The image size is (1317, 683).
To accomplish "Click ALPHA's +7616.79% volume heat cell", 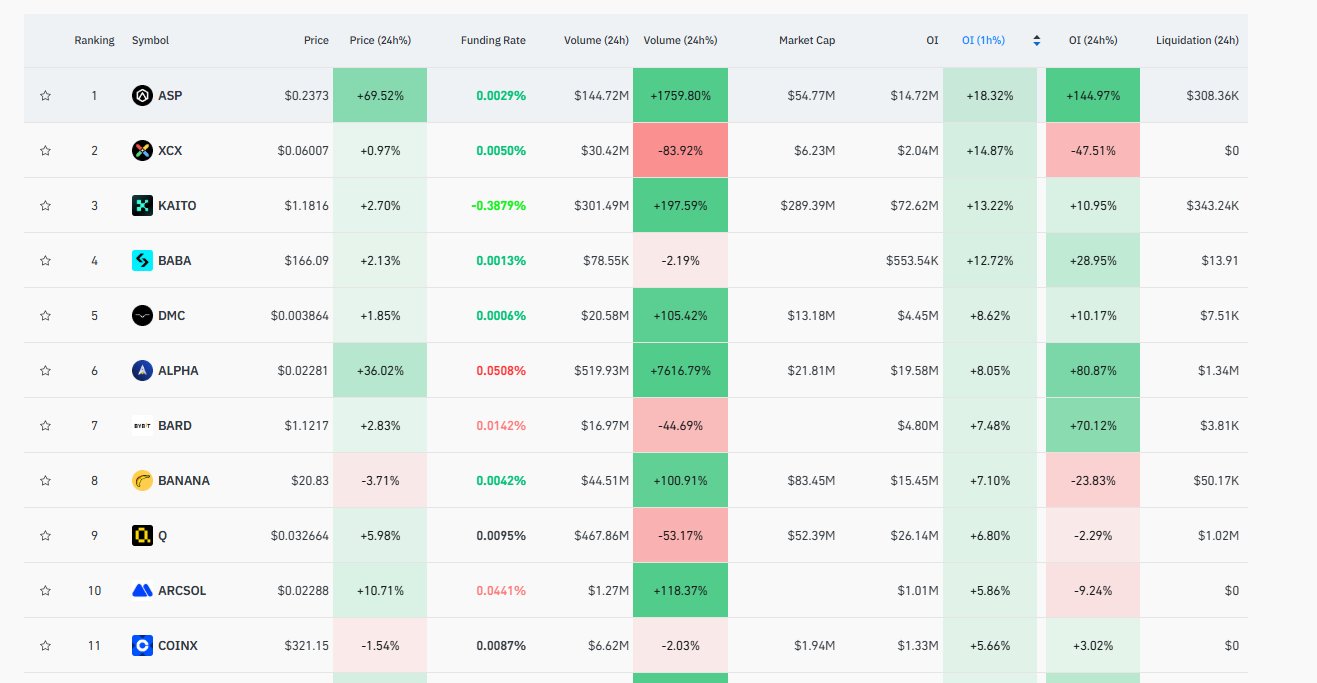I will click(680, 371).
